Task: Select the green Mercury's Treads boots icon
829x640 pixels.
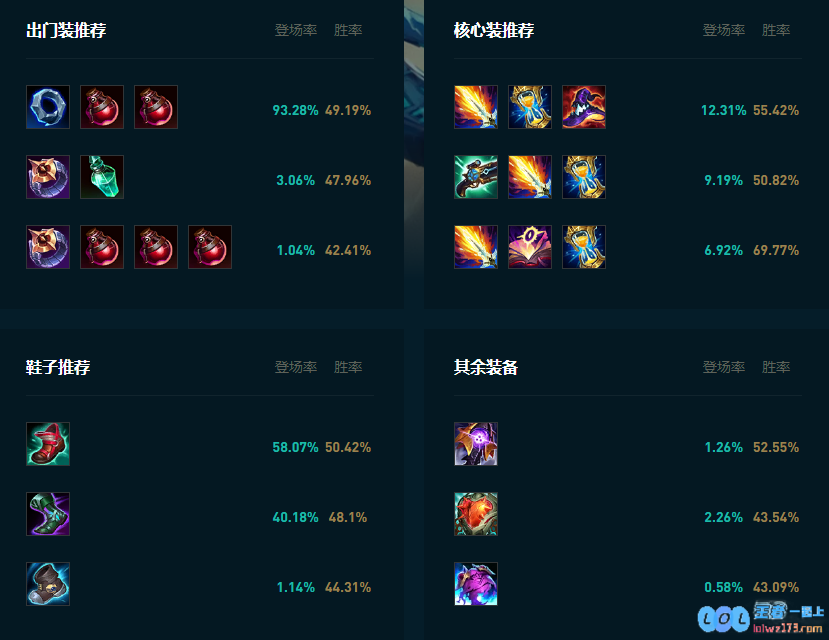Action: (x=48, y=514)
